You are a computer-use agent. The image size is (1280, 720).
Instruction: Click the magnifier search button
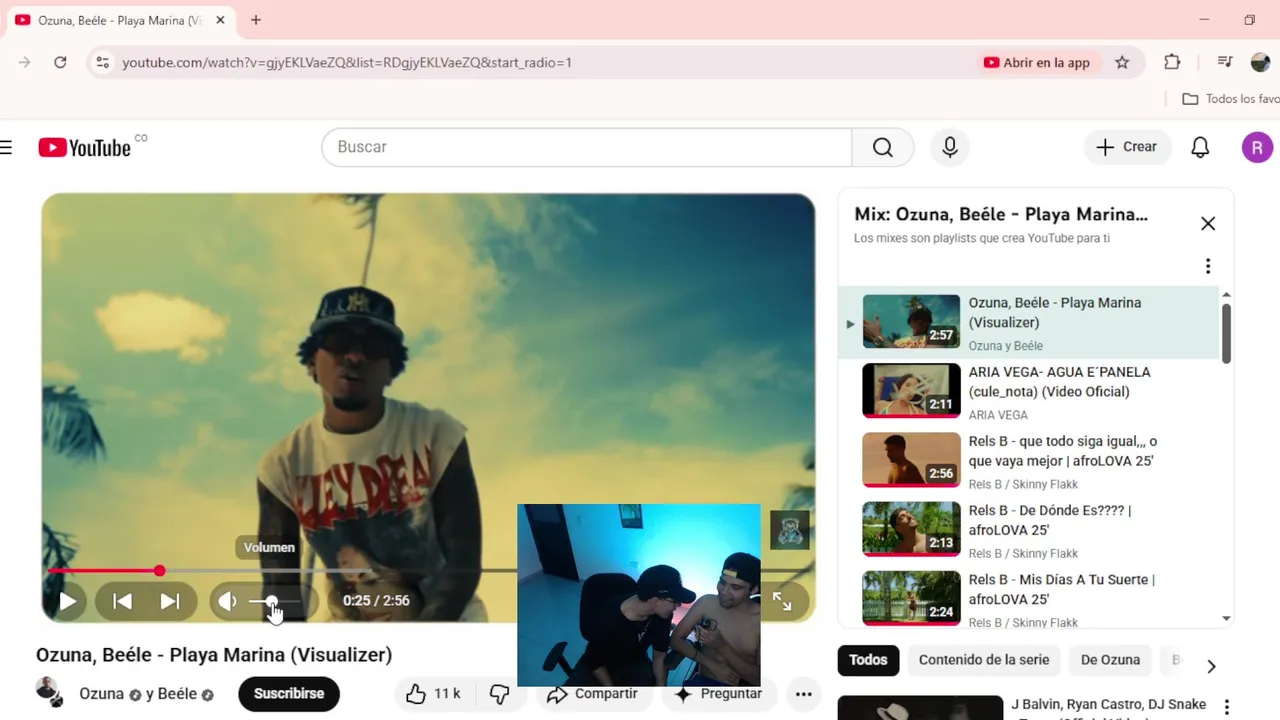point(883,147)
